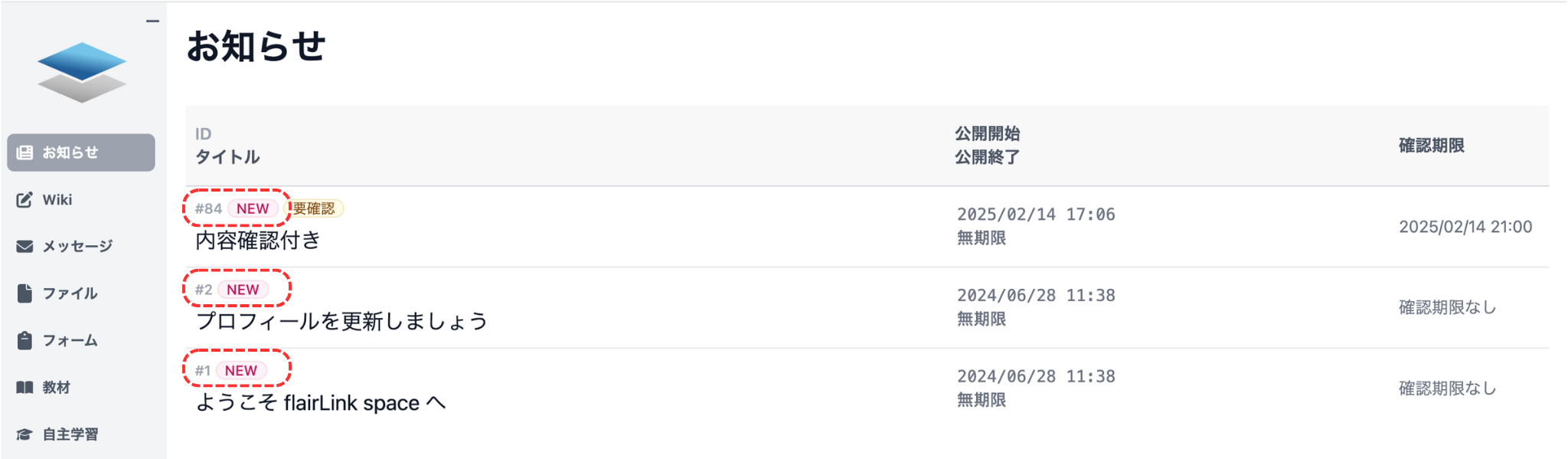
Task: Click the 自主学習 graduation cap icon
Action: click(x=24, y=434)
